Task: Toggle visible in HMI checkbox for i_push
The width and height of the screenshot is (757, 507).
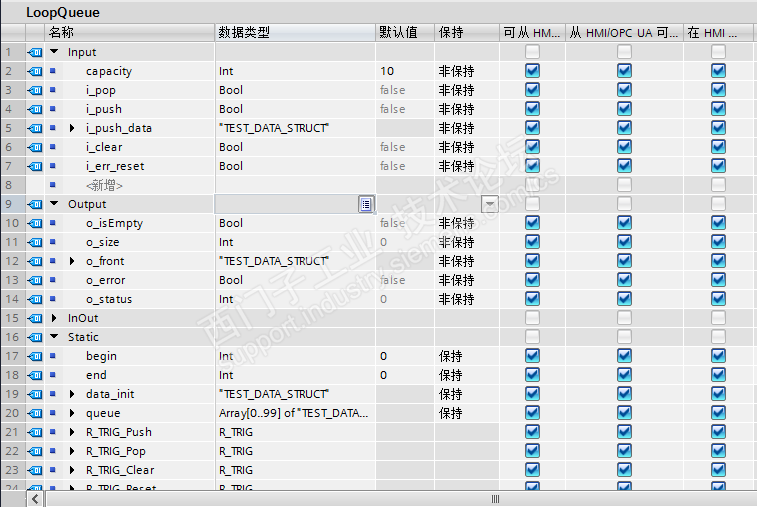Action: (718, 109)
